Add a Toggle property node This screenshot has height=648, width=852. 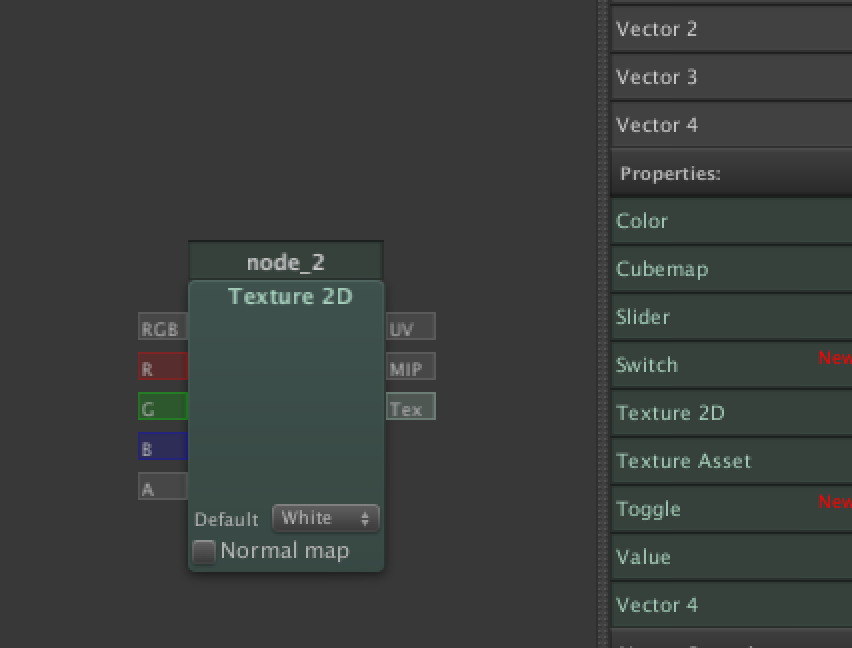coord(730,509)
